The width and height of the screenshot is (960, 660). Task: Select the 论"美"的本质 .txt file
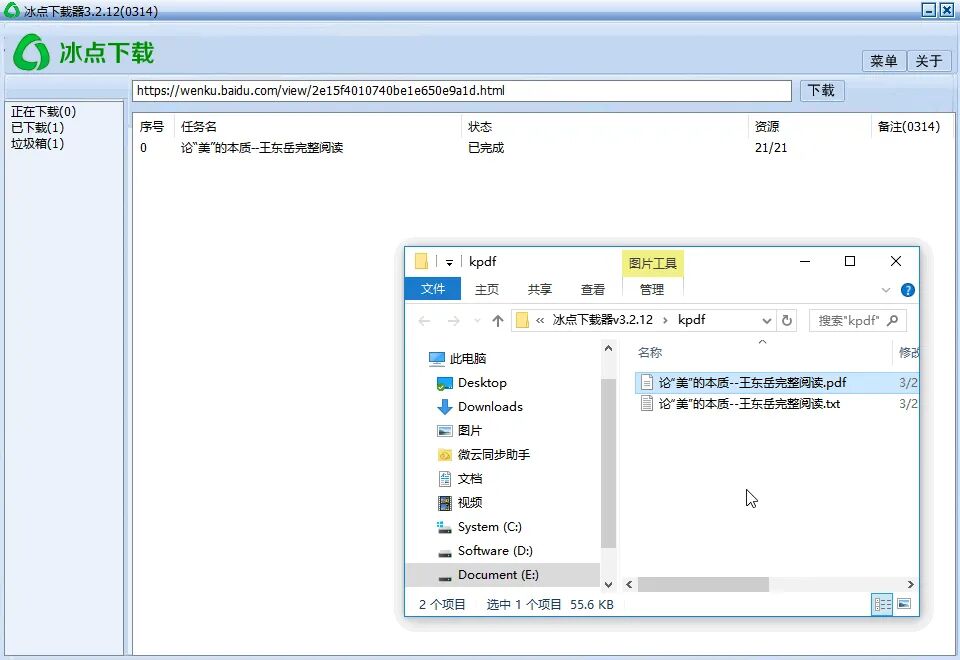pyautogui.click(x=749, y=403)
